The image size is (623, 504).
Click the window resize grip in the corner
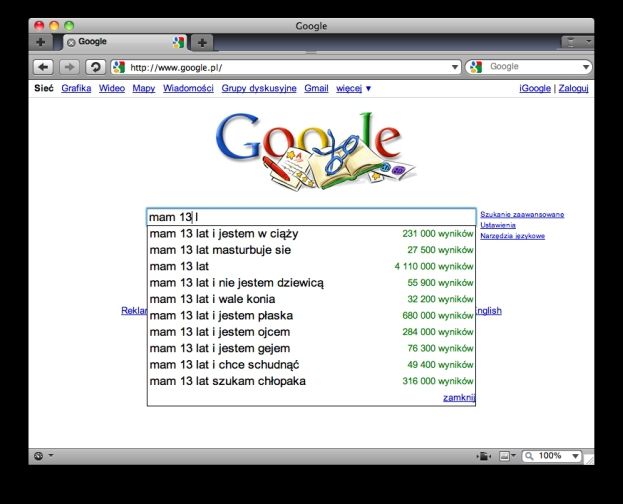click(x=590, y=459)
